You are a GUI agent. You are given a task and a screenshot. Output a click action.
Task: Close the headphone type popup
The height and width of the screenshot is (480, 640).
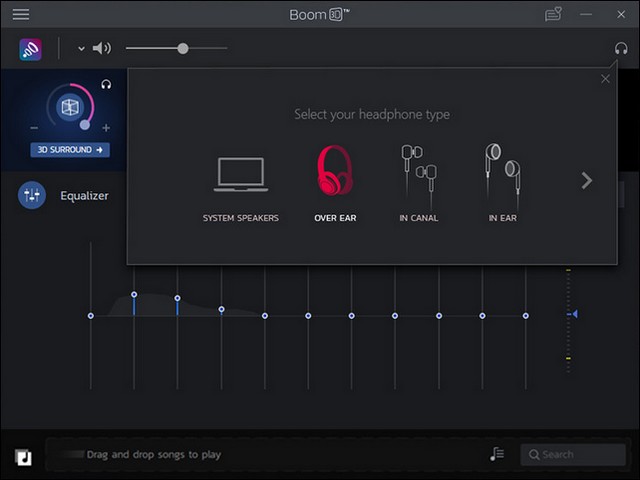point(605,79)
